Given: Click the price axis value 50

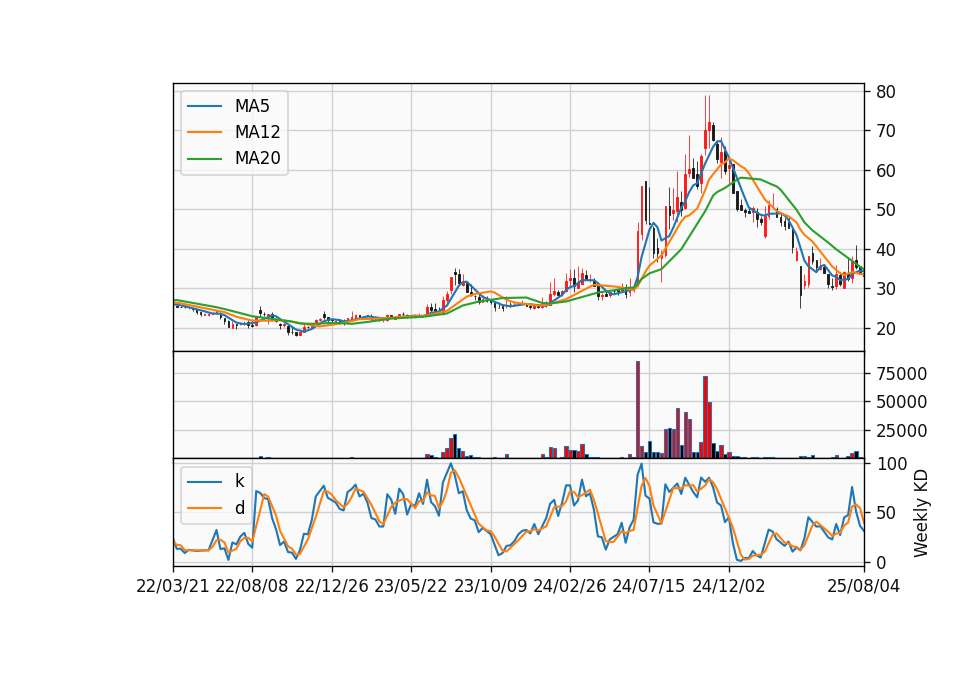Looking at the screenshot, I should [885, 210].
